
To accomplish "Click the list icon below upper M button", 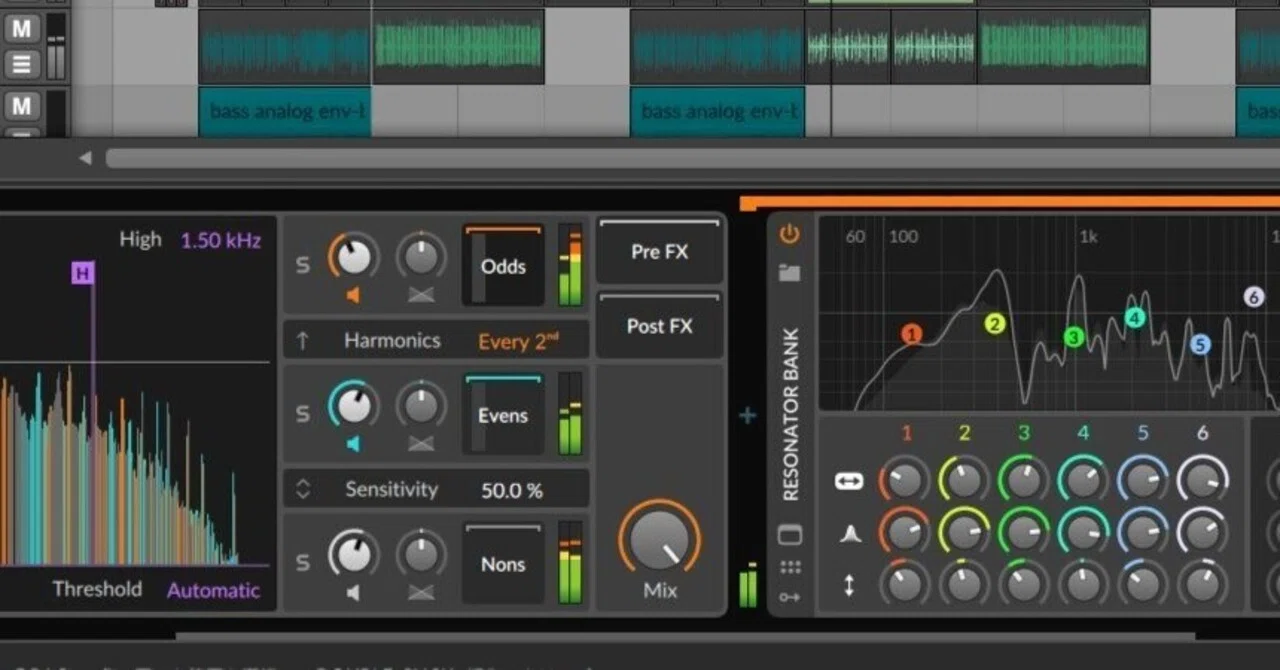I will (x=22, y=64).
